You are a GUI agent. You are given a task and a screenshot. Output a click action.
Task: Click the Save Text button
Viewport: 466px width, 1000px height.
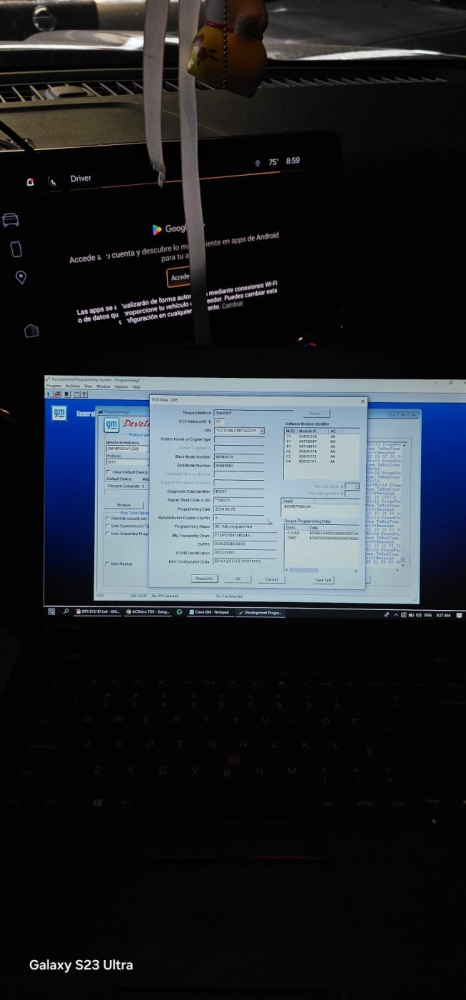point(323,580)
